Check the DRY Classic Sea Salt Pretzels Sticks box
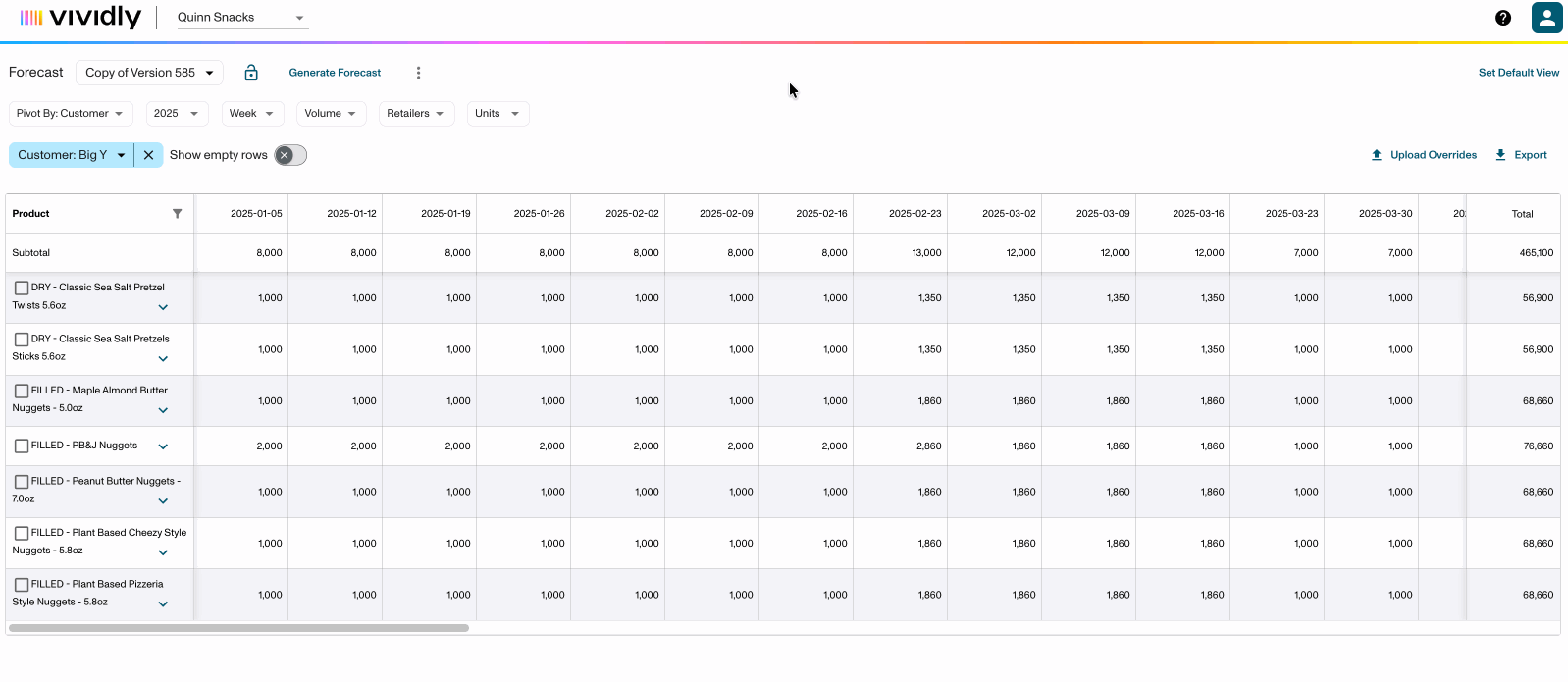The image size is (1568, 682). point(22,340)
